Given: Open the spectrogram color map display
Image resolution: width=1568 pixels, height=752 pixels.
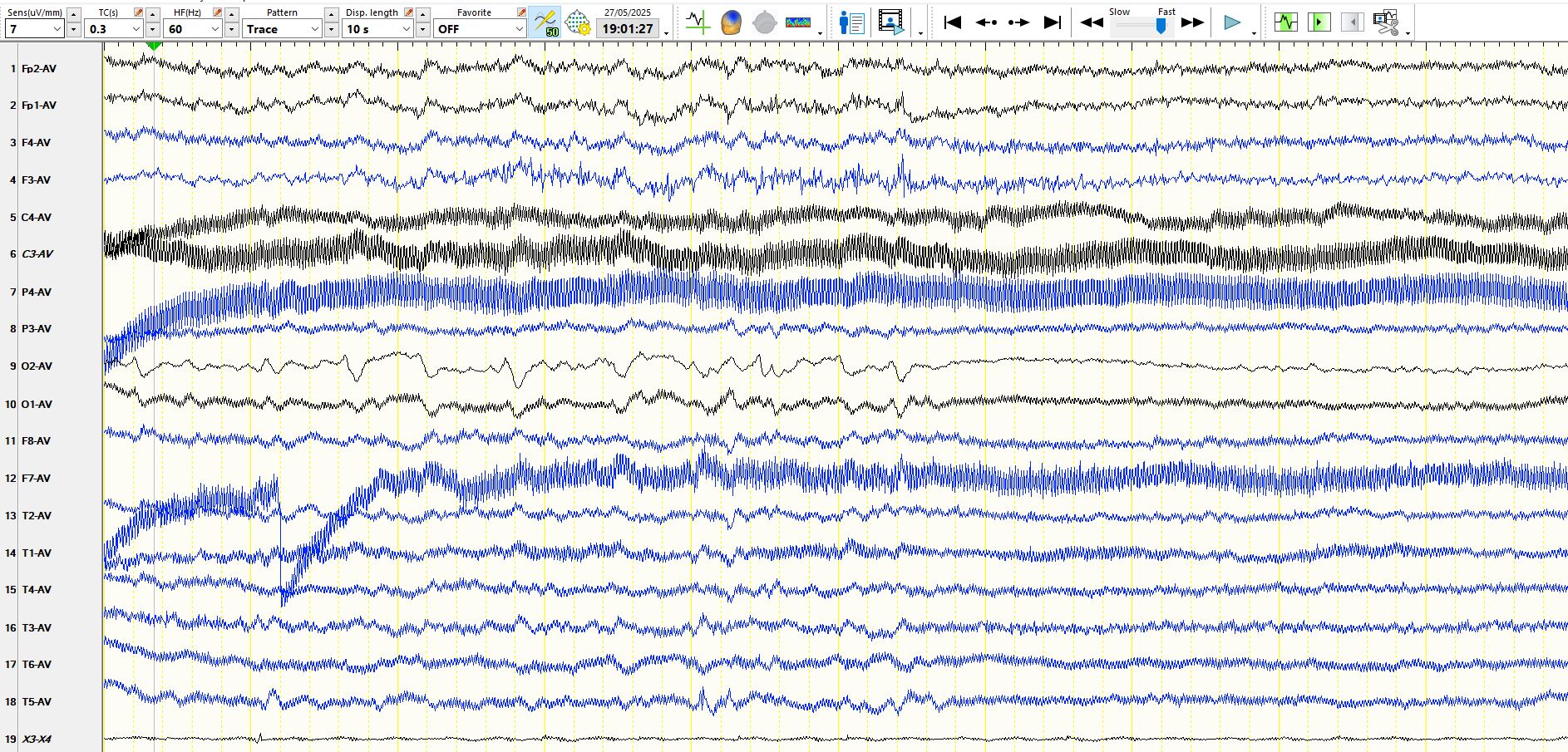Looking at the screenshot, I should (x=798, y=22).
